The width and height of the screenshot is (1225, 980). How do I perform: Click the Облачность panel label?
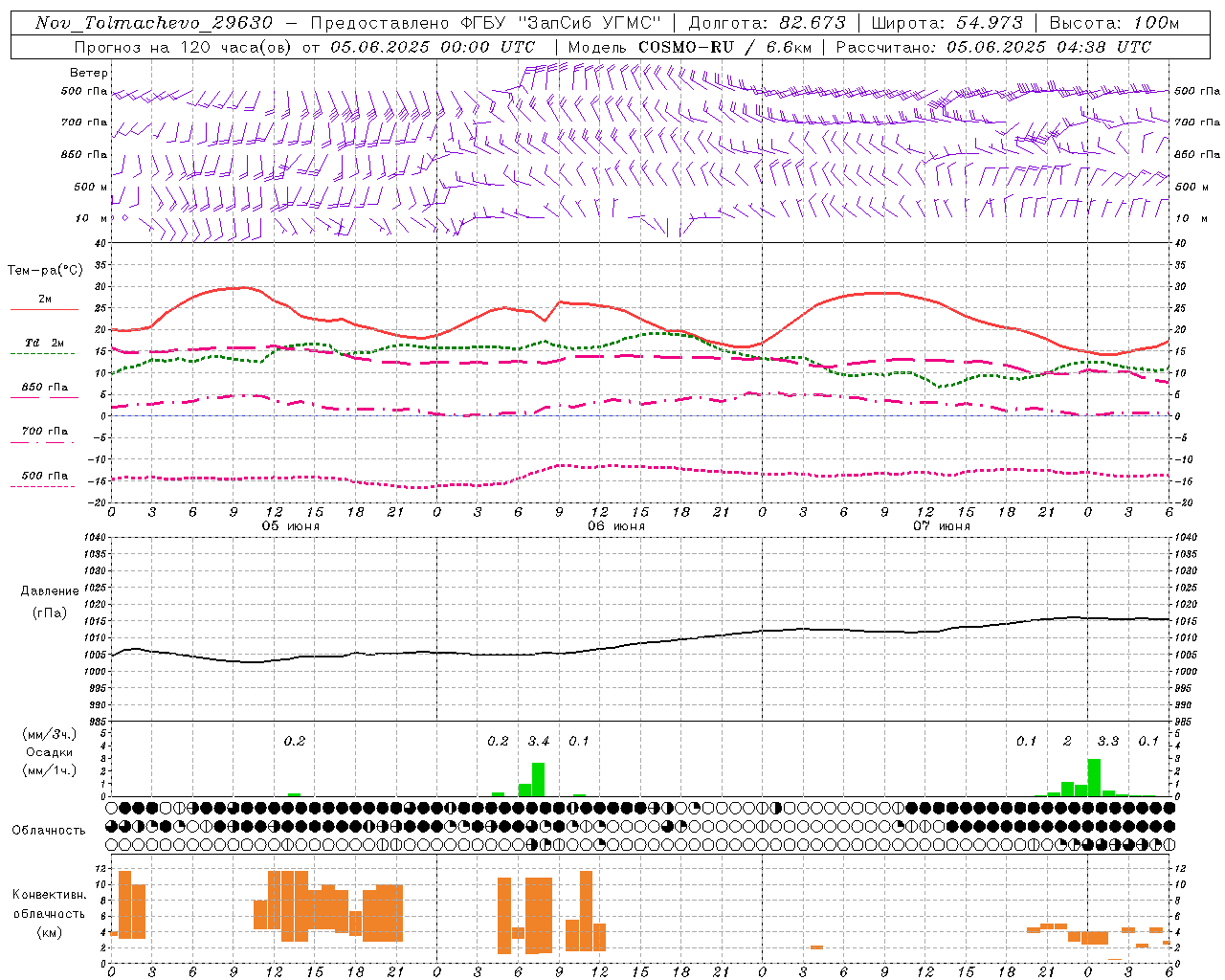coord(49,830)
